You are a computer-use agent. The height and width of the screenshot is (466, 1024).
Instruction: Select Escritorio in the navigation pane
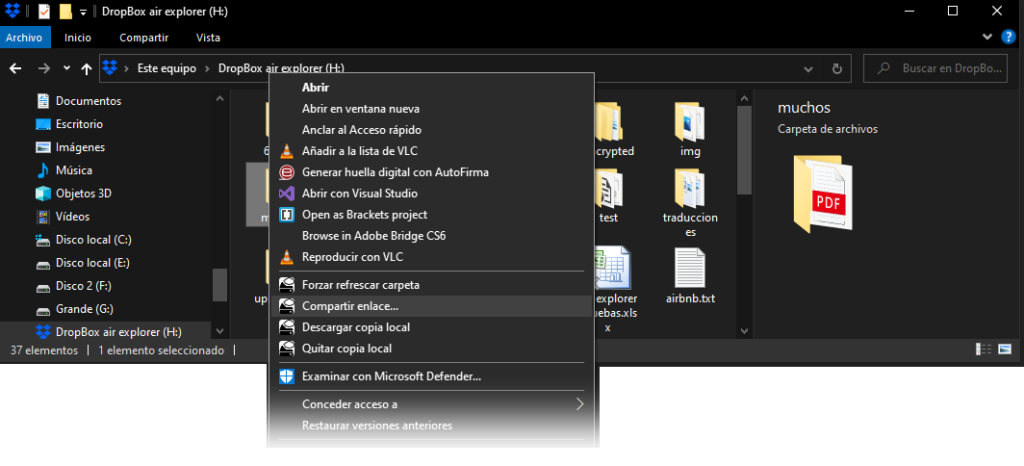click(79, 124)
